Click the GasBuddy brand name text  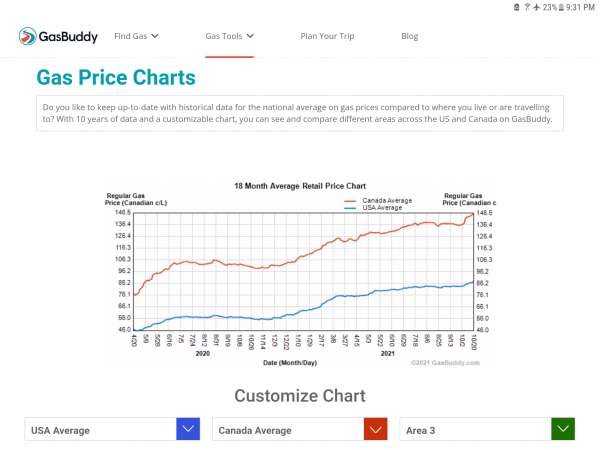(x=68, y=37)
